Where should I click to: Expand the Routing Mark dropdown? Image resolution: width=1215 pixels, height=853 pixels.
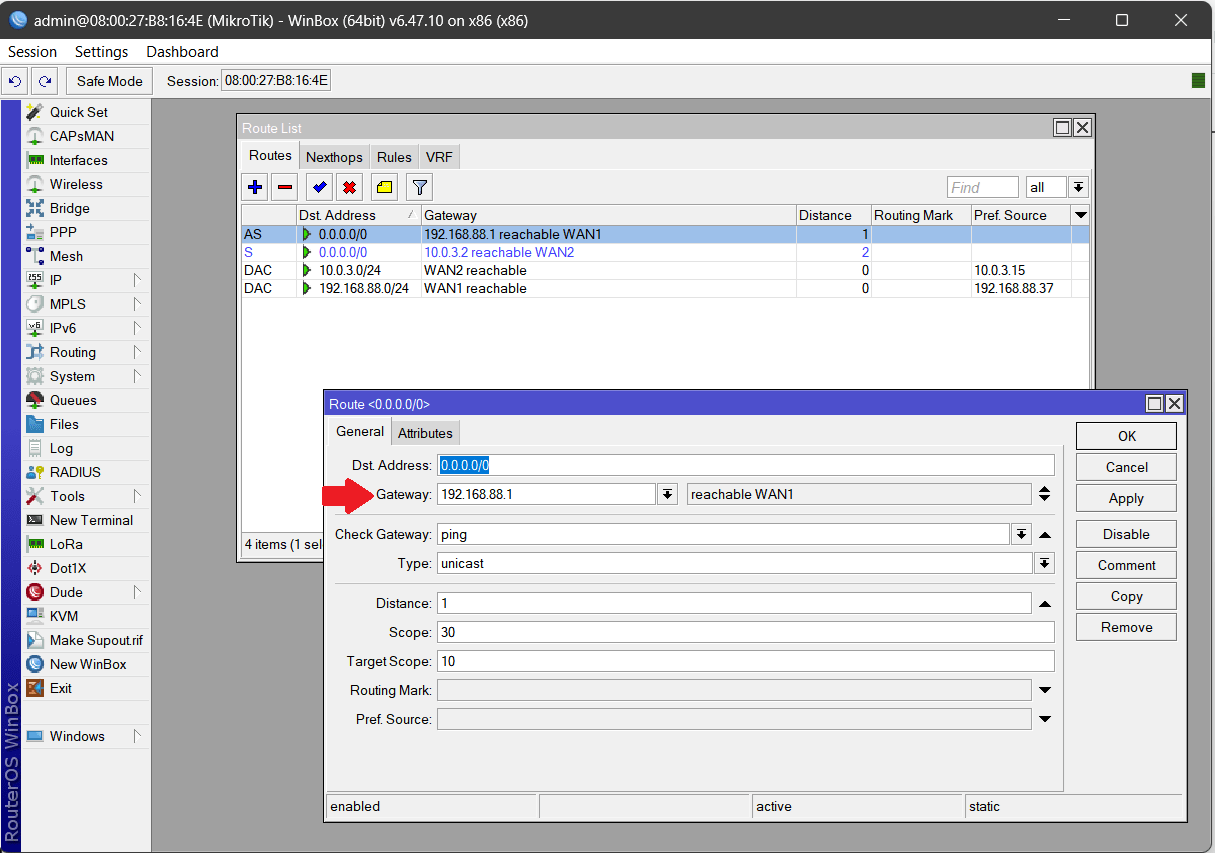(1043, 689)
